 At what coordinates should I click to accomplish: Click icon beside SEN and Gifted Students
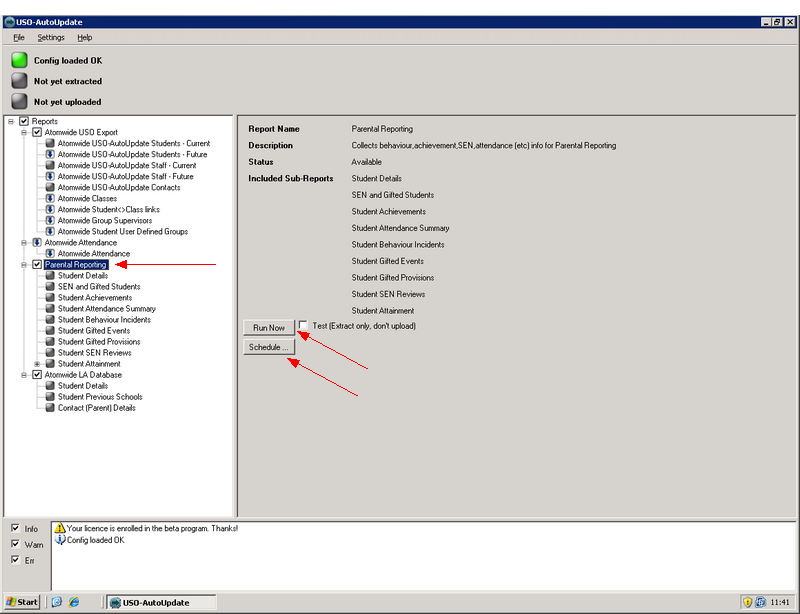50,287
